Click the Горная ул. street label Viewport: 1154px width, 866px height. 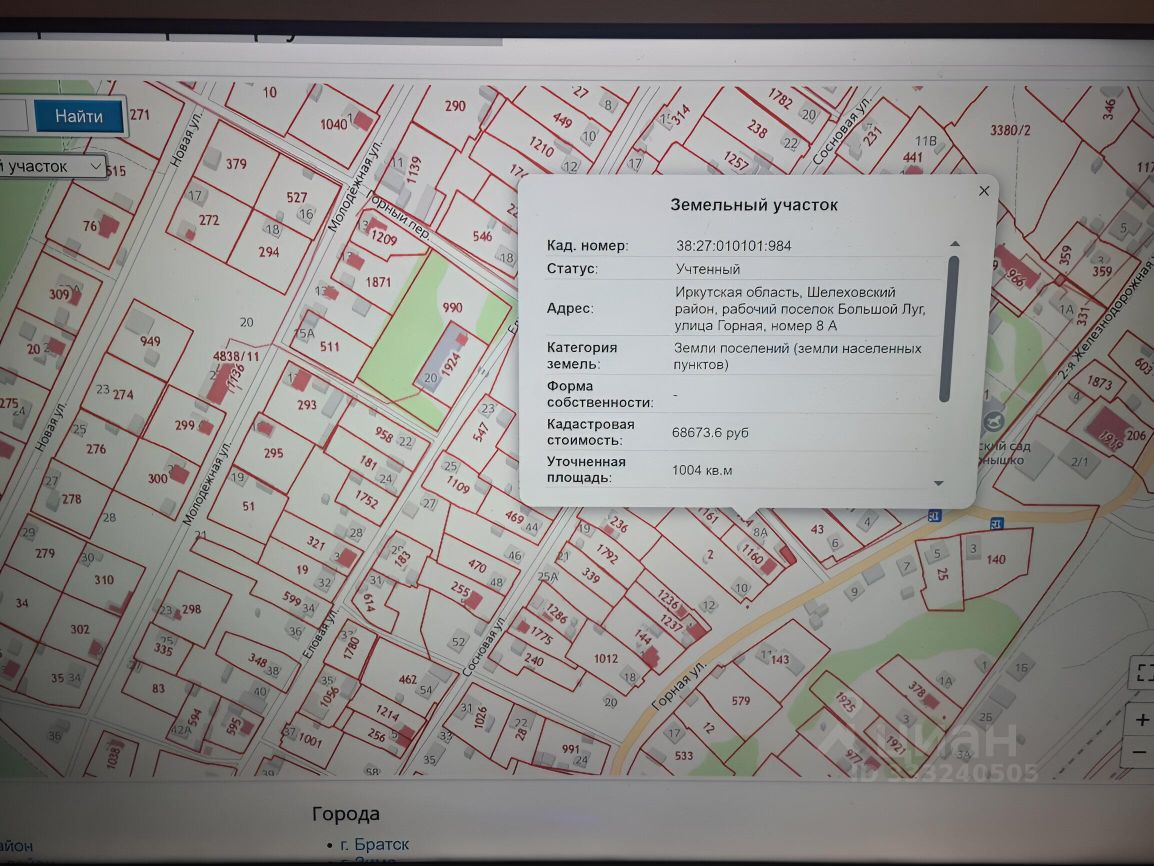coord(679,685)
